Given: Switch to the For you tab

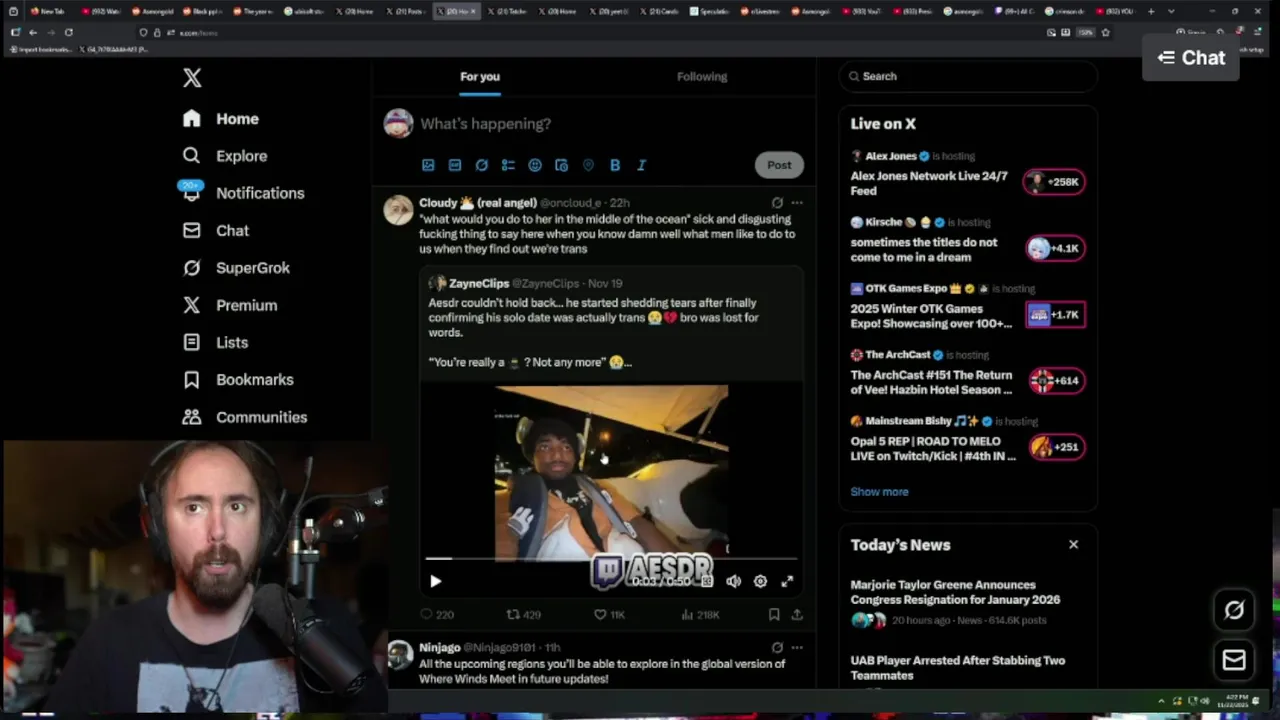Looking at the screenshot, I should coord(480,77).
